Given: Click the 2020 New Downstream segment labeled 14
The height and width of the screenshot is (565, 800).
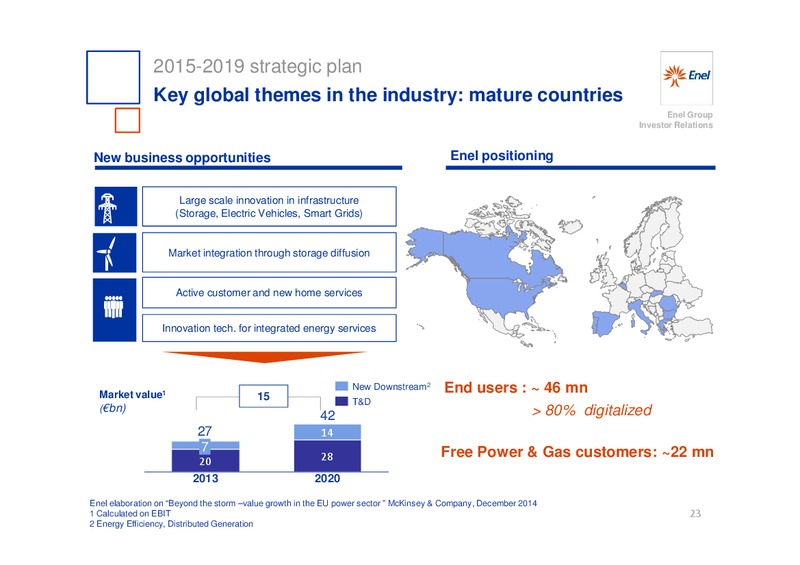Looking at the screenshot, I should 327,432.
